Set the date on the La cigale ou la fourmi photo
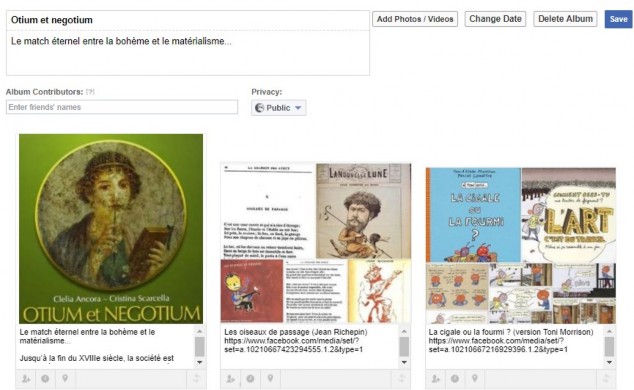 pyautogui.click(x=455, y=379)
